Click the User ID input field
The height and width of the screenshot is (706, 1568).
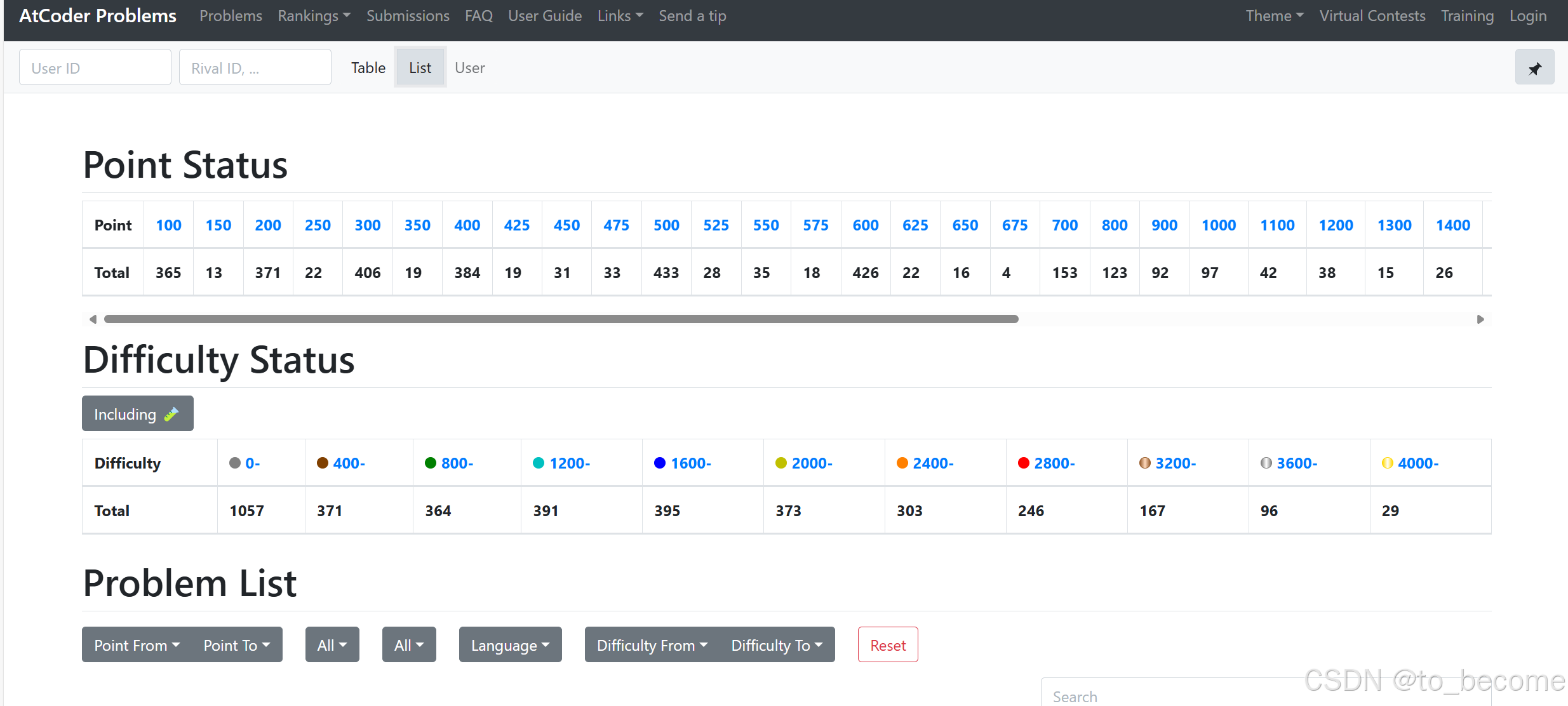(95, 68)
